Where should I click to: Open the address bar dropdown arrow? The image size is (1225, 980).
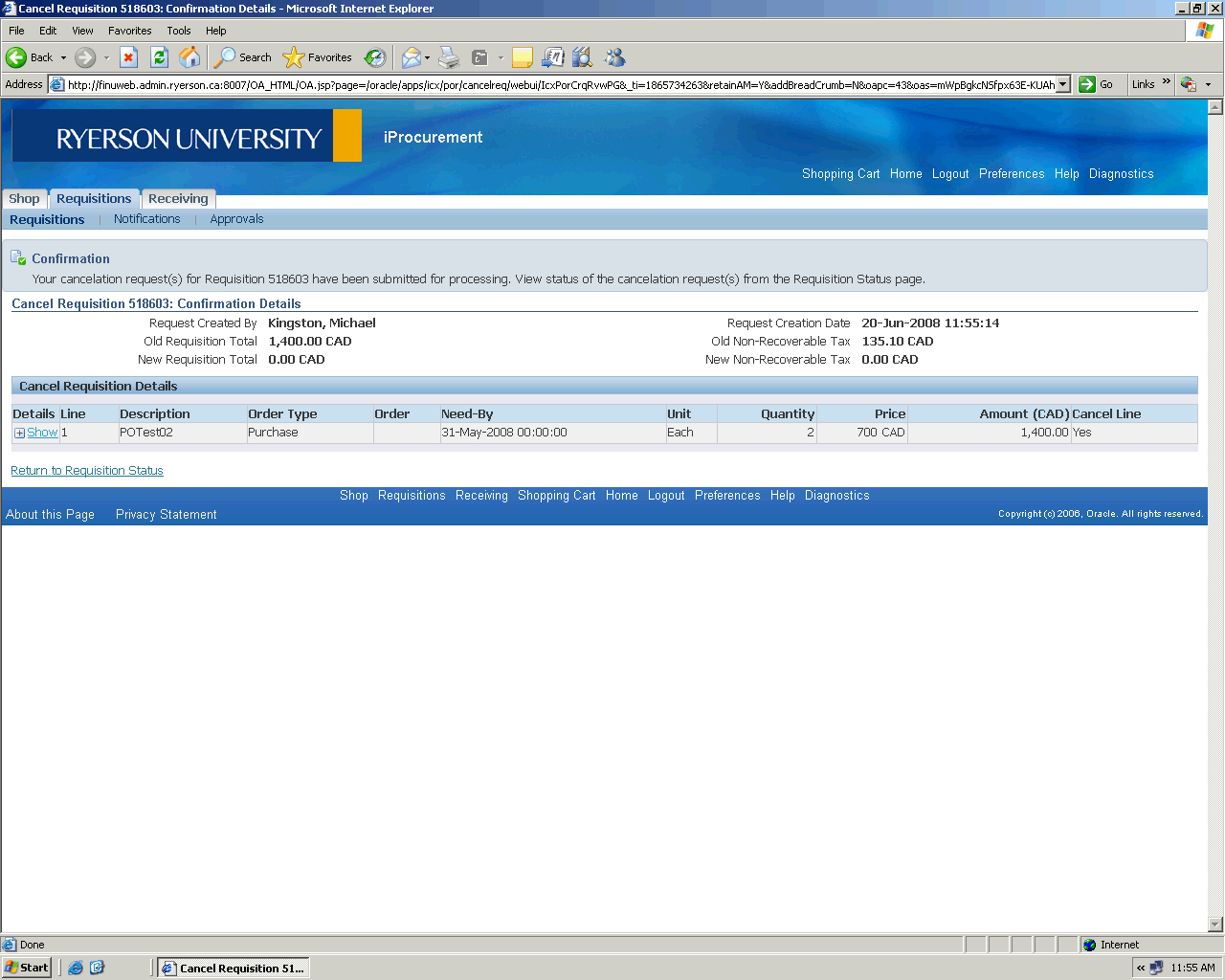pos(1062,84)
